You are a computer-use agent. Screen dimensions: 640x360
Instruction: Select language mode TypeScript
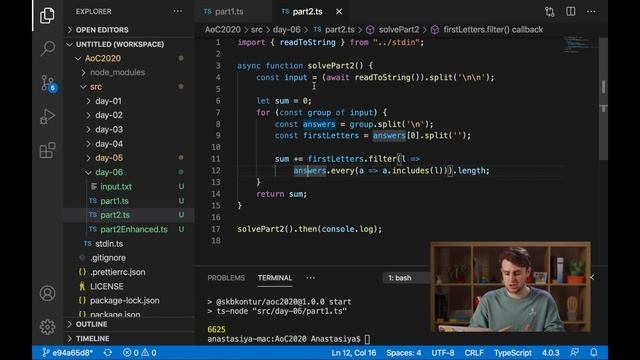(x=513, y=353)
